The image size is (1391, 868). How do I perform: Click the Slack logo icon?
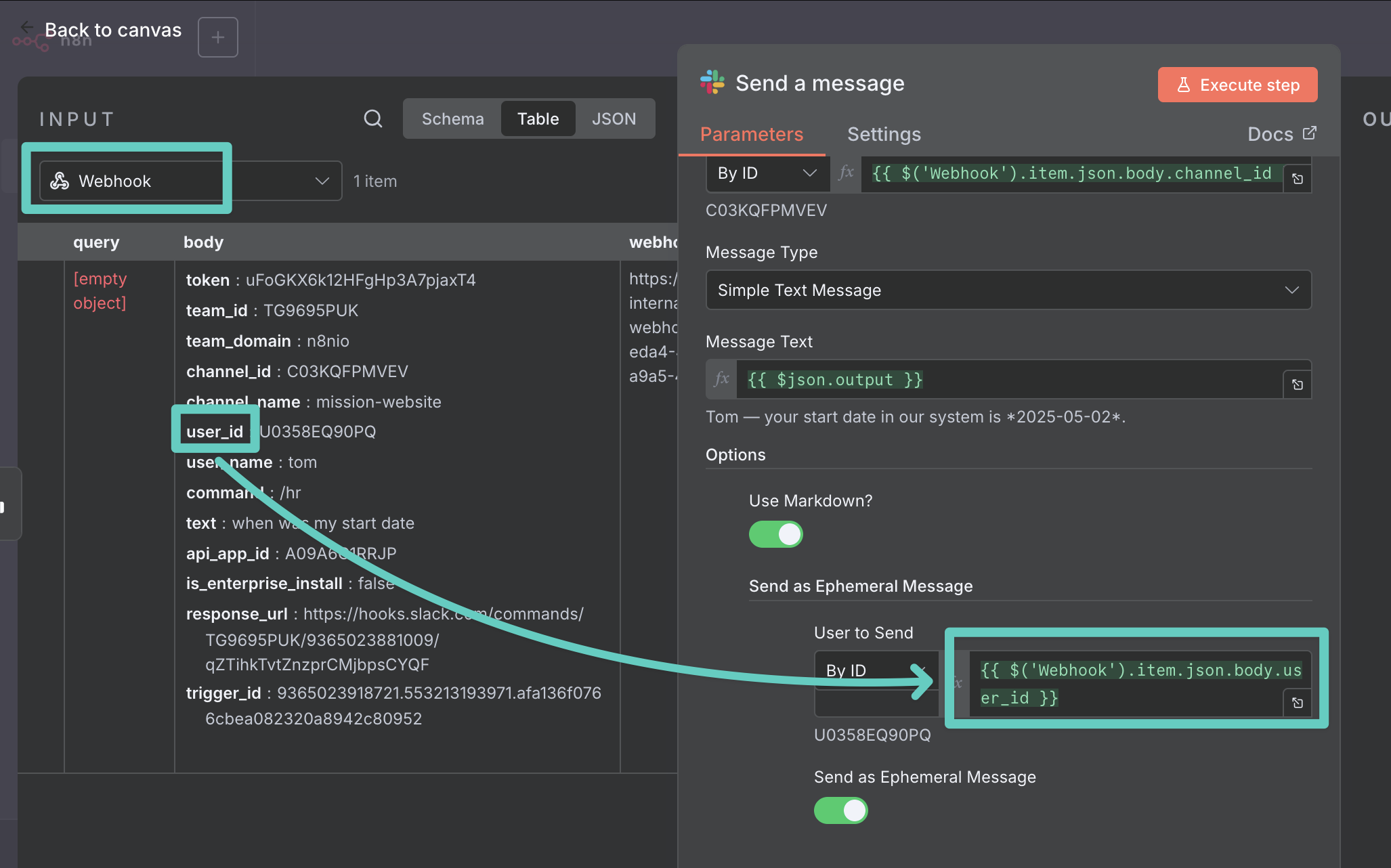712,83
